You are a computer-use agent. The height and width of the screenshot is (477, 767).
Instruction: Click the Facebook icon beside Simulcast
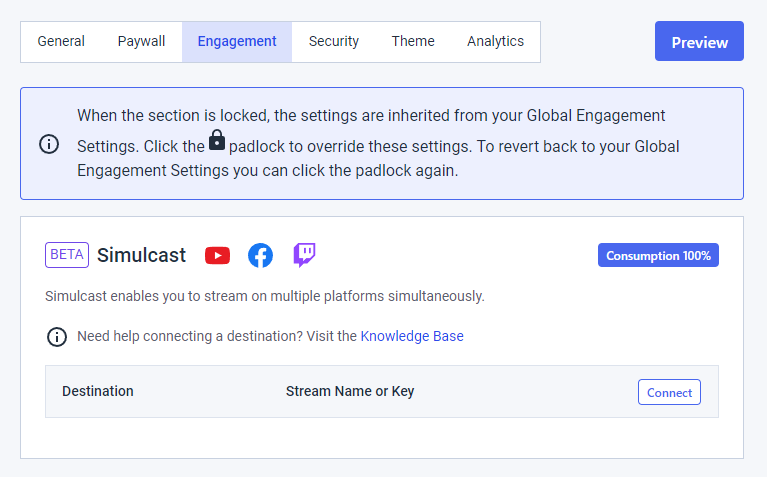260,255
